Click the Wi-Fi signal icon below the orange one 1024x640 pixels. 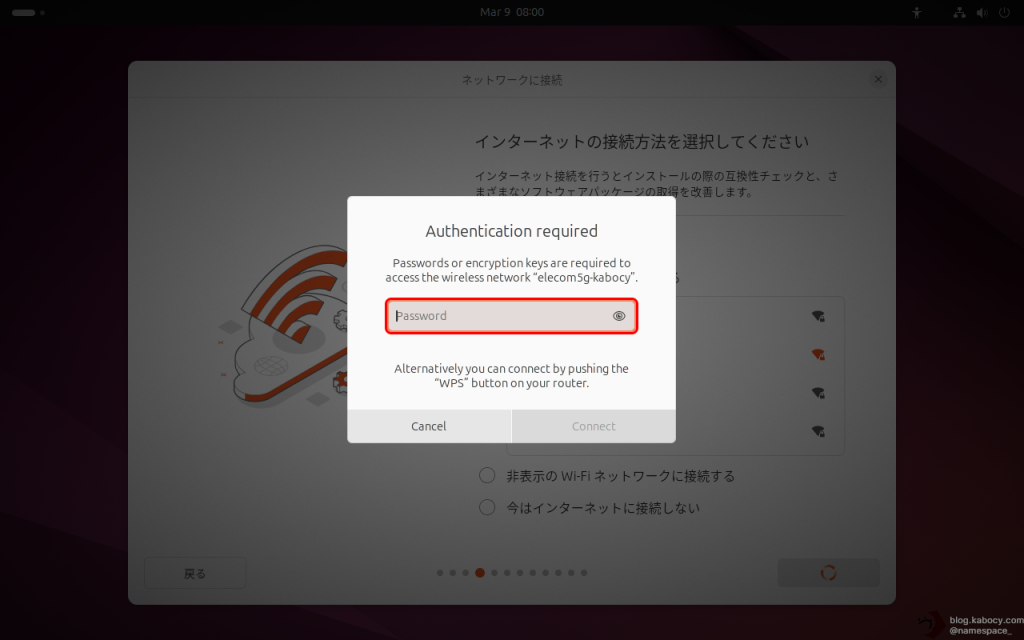[818, 393]
